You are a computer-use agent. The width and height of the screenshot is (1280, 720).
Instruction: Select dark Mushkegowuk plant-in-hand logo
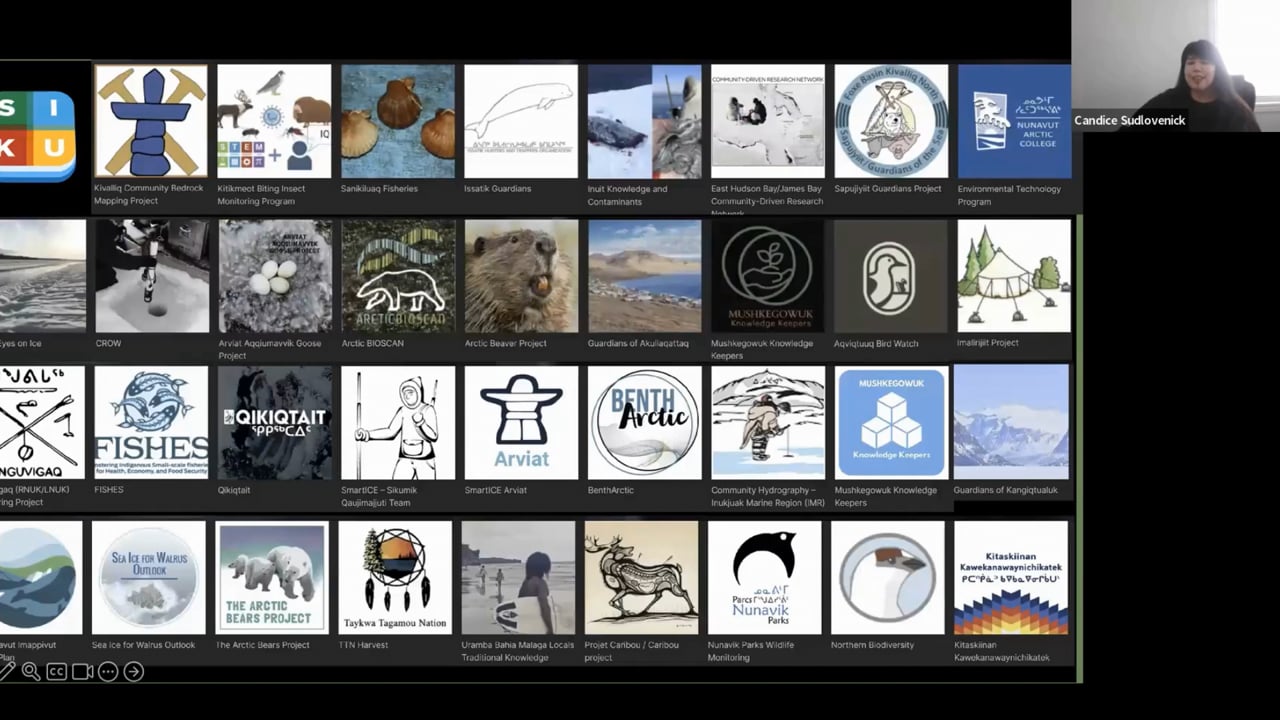click(x=768, y=276)
